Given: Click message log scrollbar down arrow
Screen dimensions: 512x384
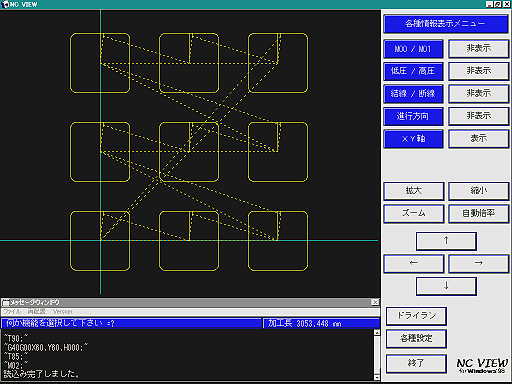Looking at the screenshot, I should click(x=377, y=377).
